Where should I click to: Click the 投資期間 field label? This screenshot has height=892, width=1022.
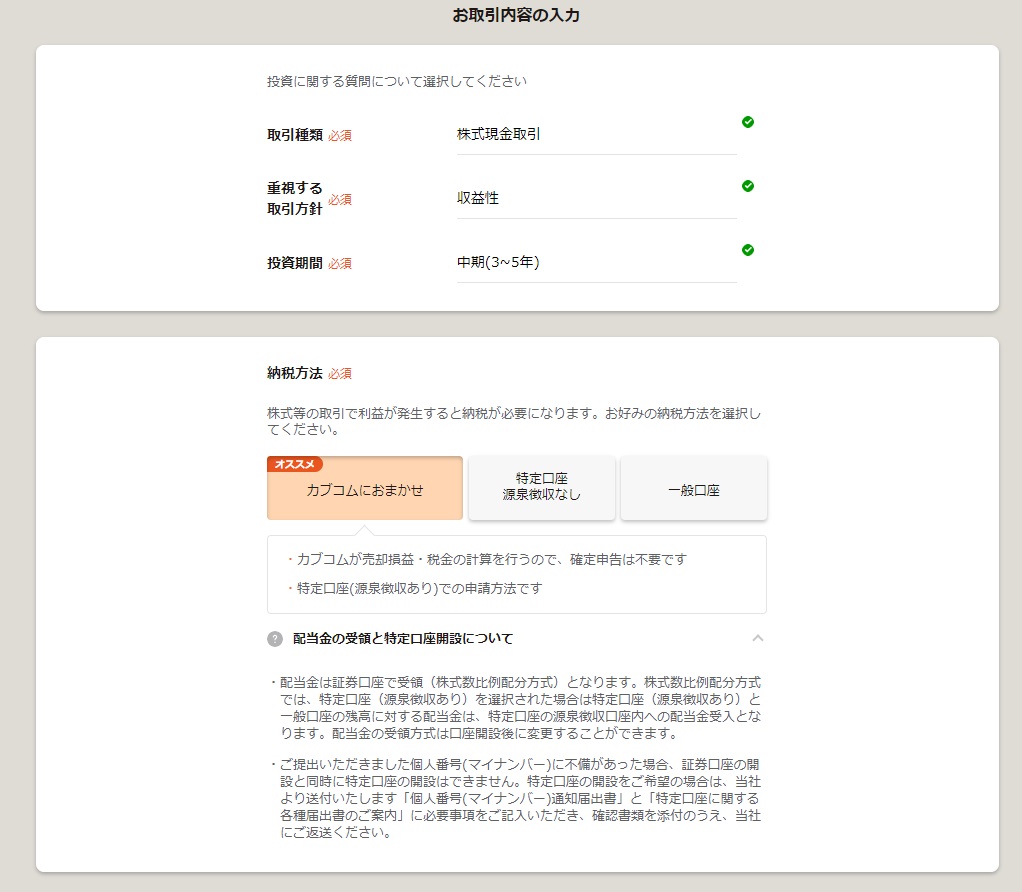(x=294, y=263)
